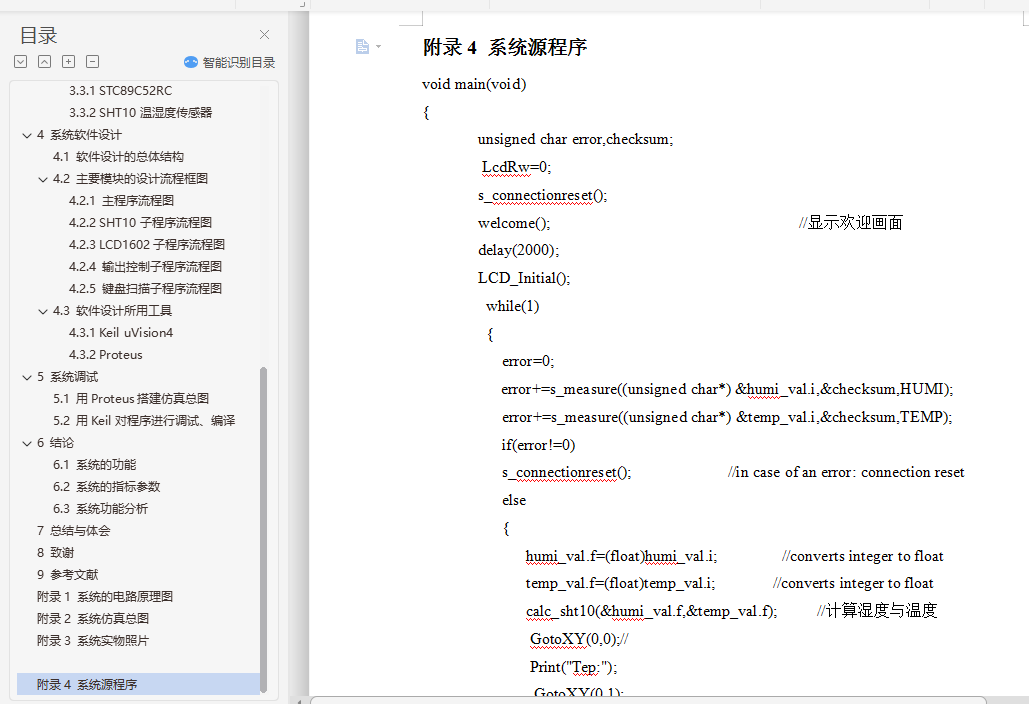Jump to 5.2 用 Keil 对程序进行调试、编译
This screenshot has width=1029, height=704.
[x=144, y=421]
